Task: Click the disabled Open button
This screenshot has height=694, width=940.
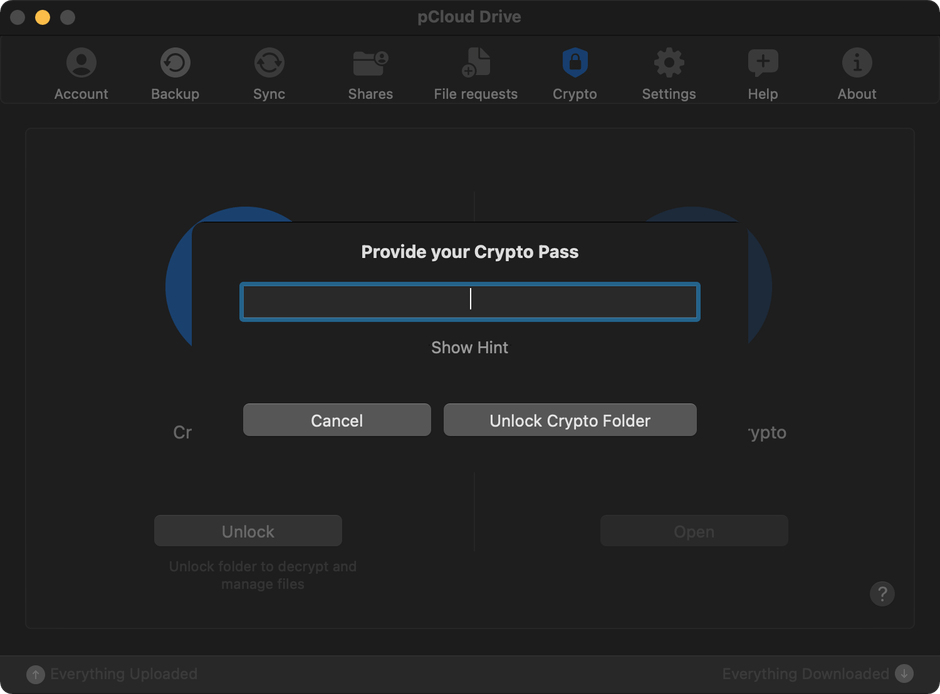Action: pyautogui.click(x=694, y=531)
